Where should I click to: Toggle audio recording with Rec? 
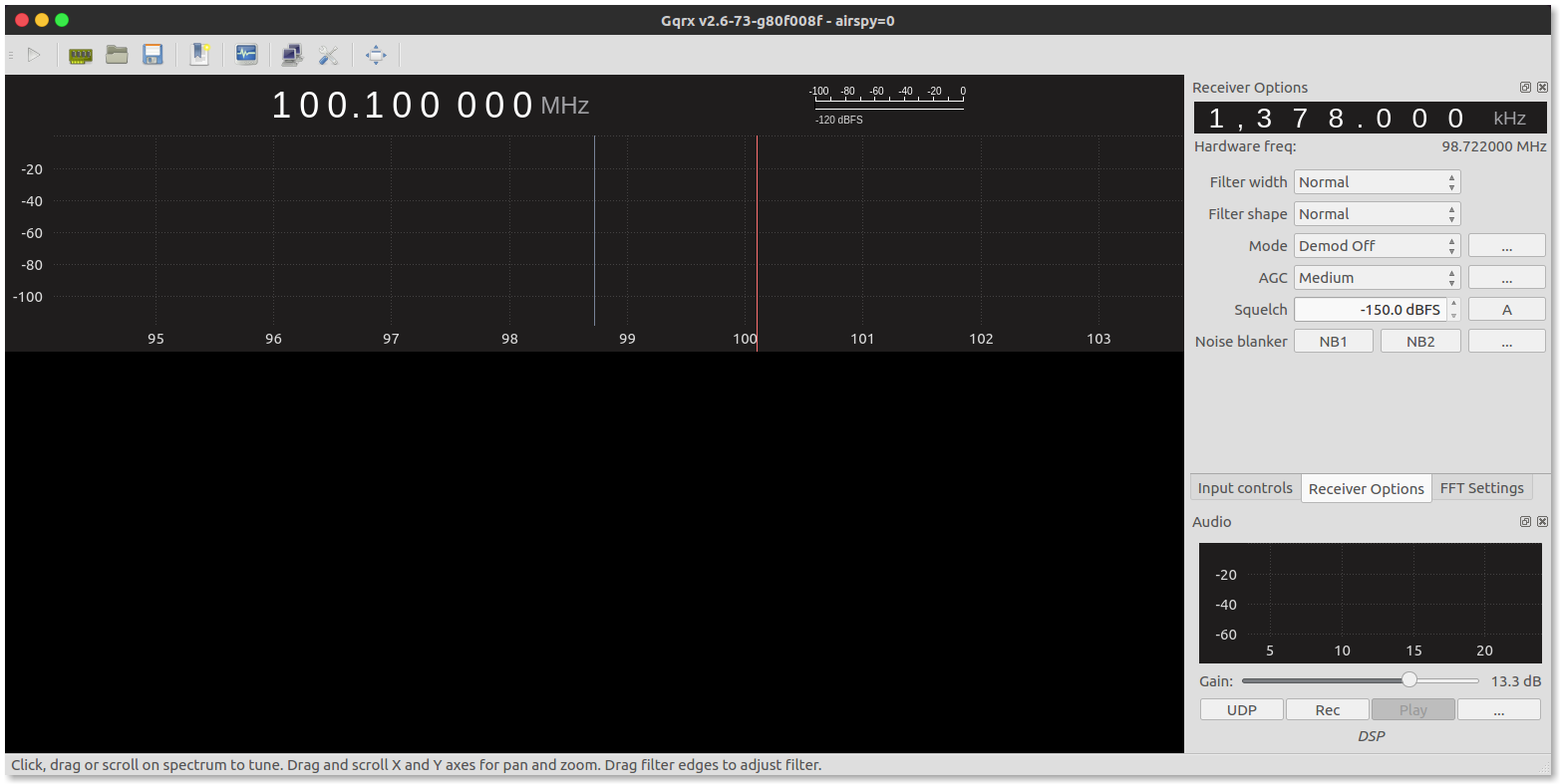(x=1328, y=710)
